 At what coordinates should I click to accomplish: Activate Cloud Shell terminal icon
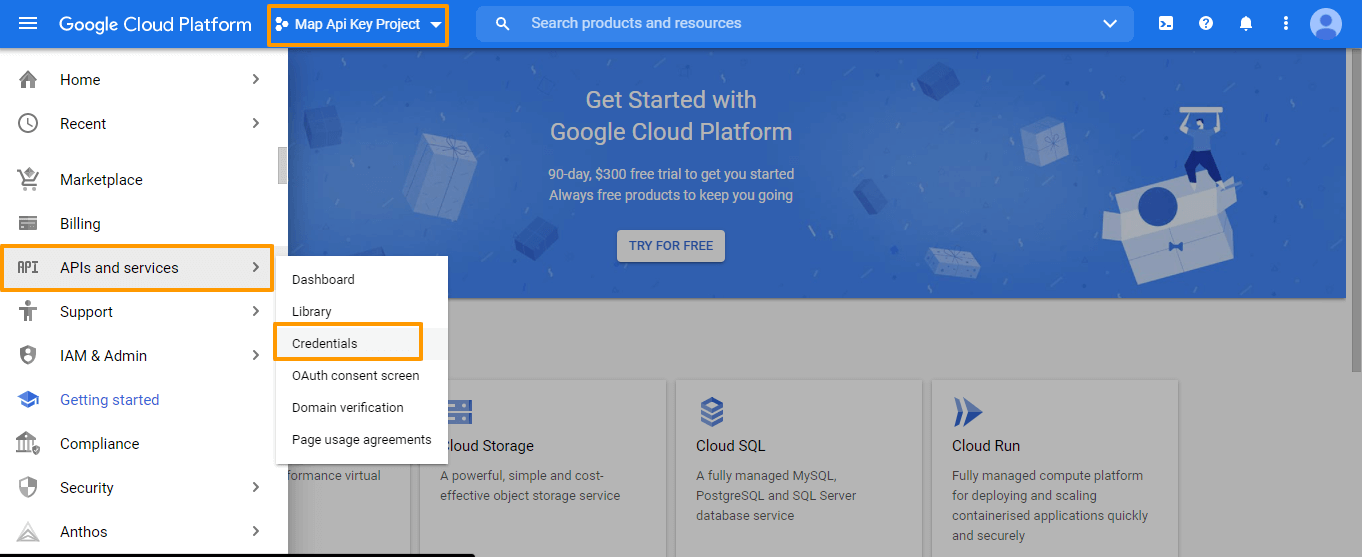pyautogui.click(x=1166, y=23)
